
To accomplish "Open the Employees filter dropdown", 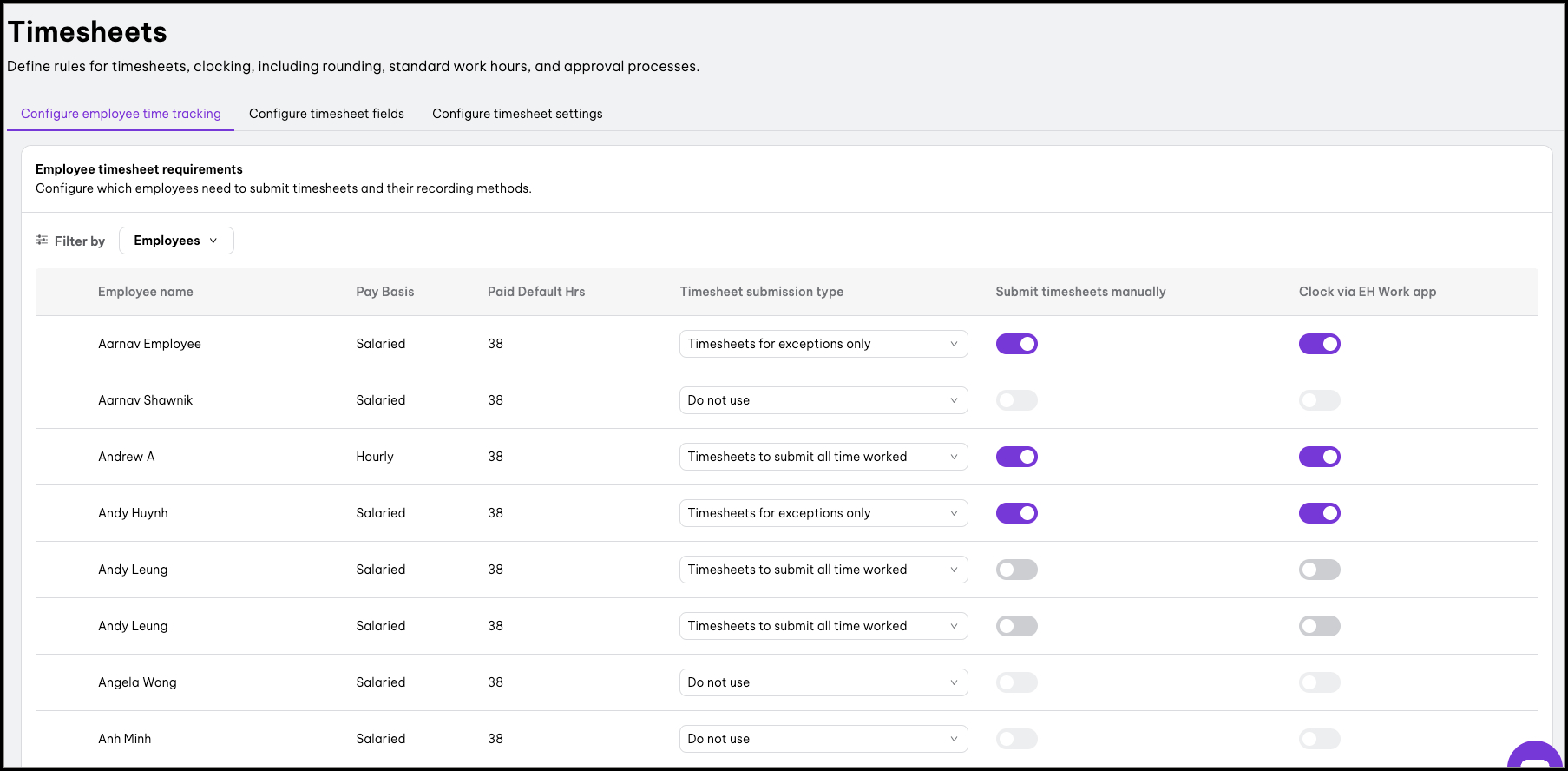I will (176, 241).
